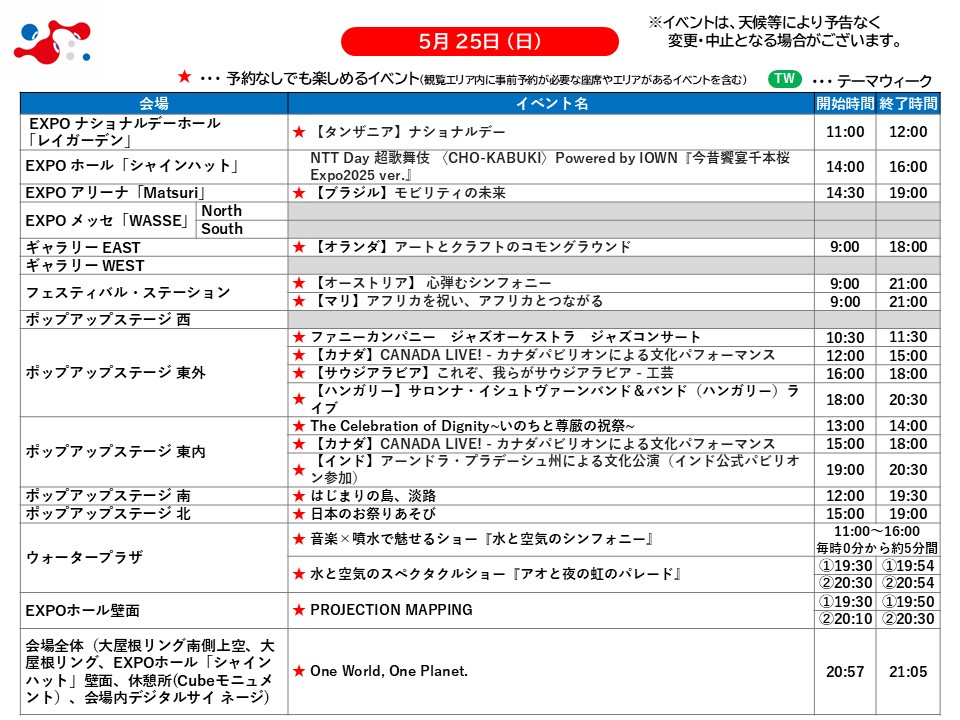
Task: Click the star next to PROJECTION MAPPING
Action: (x=298, y=610)
